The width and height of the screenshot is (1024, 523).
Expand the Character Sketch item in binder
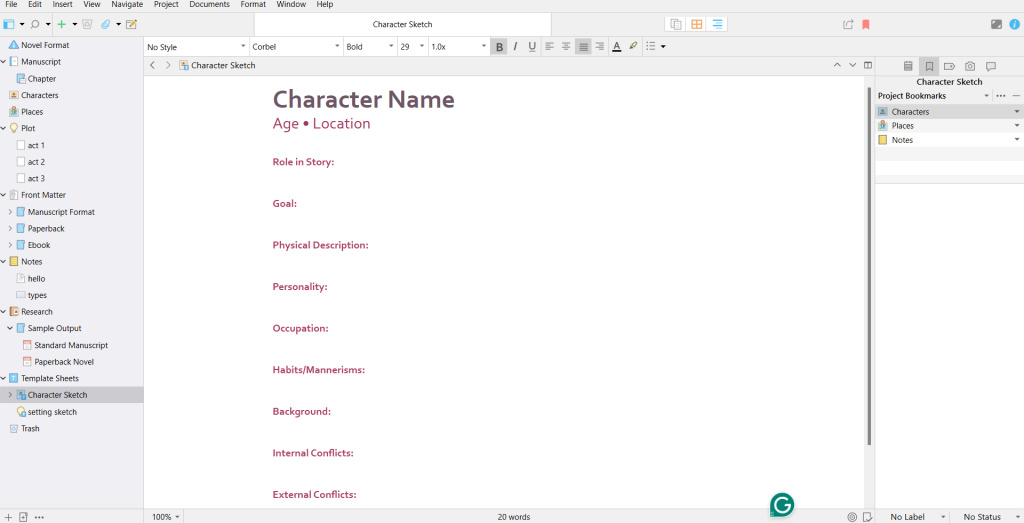pyautogui.click(x=10, y=395)
